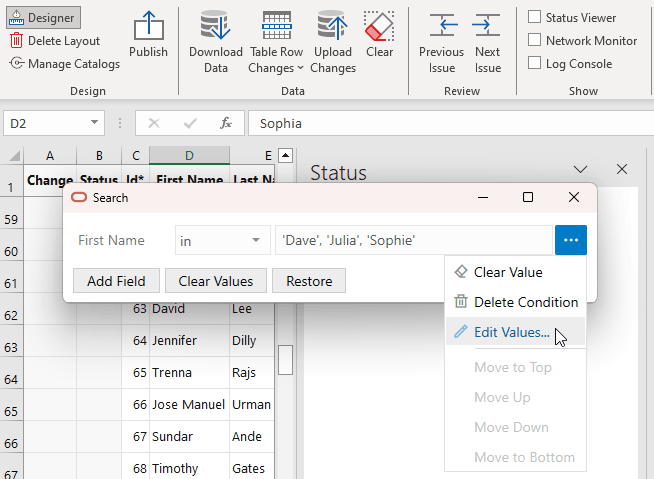Image resolution: width=654 pixels, height=479 pixels.
Task: Click worksheet scroll up arrow
Action: [x=285, y=156]
